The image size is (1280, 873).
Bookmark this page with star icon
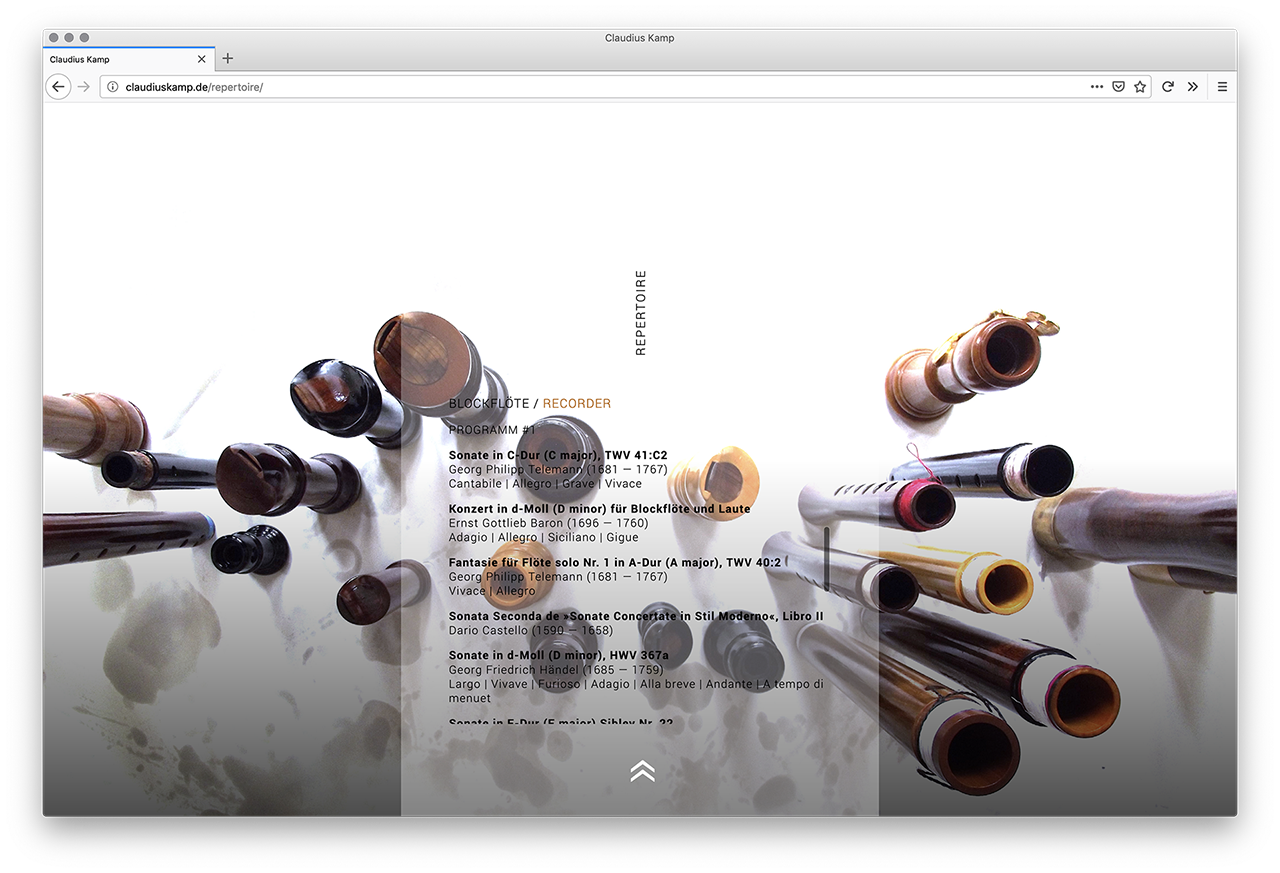tap(1140, 87)
